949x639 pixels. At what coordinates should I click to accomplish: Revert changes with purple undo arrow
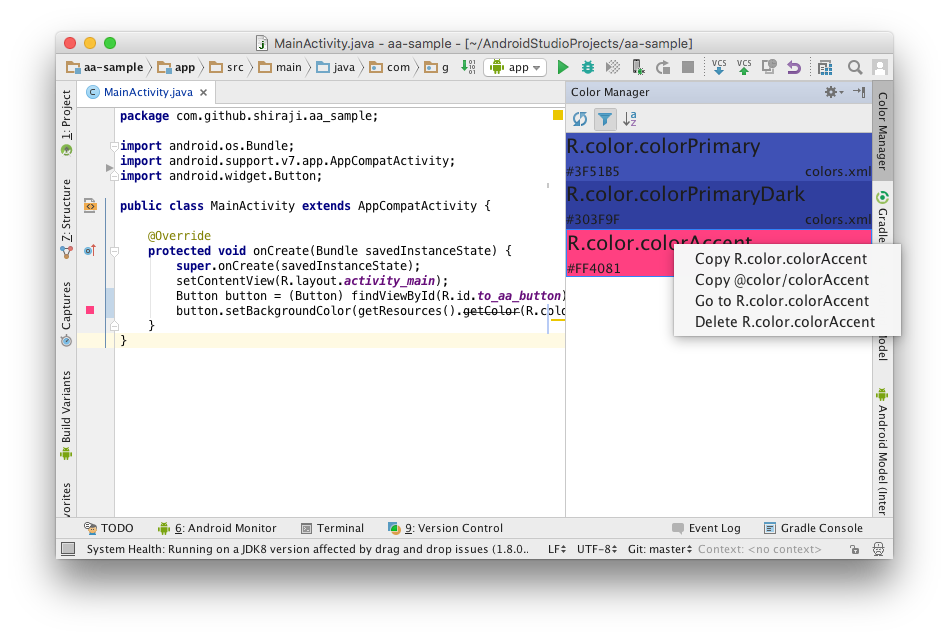point(793,67)
